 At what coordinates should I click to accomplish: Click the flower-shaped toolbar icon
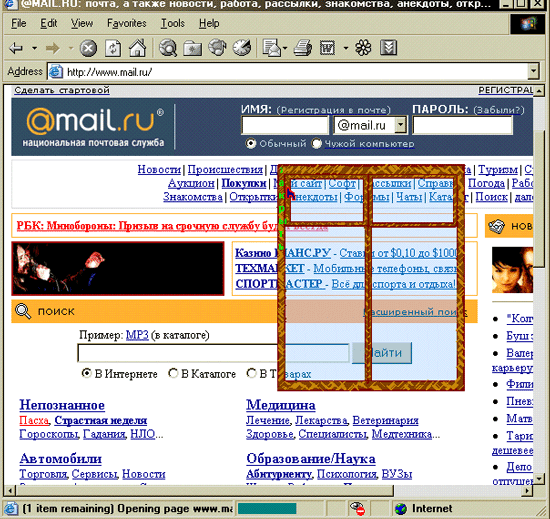coord(363,48)
